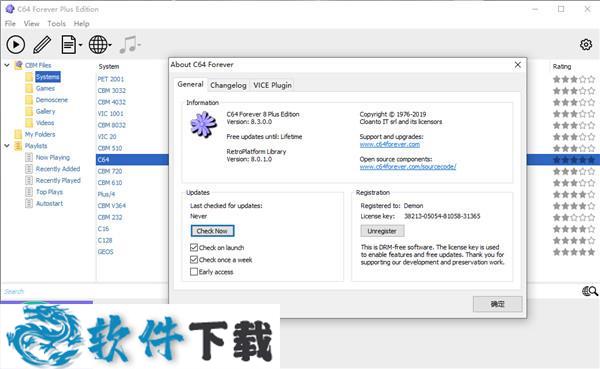
Task: Select the CBM V364 system row
Action: coord(111,206)
